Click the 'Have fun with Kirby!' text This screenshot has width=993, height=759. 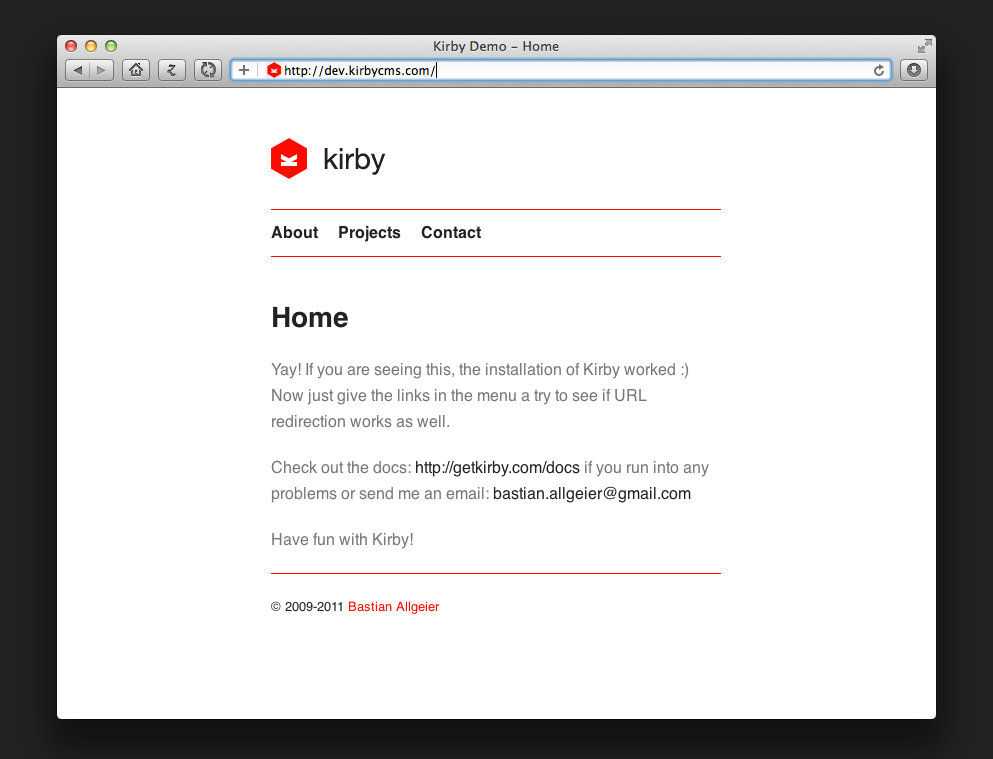[342, 539]
